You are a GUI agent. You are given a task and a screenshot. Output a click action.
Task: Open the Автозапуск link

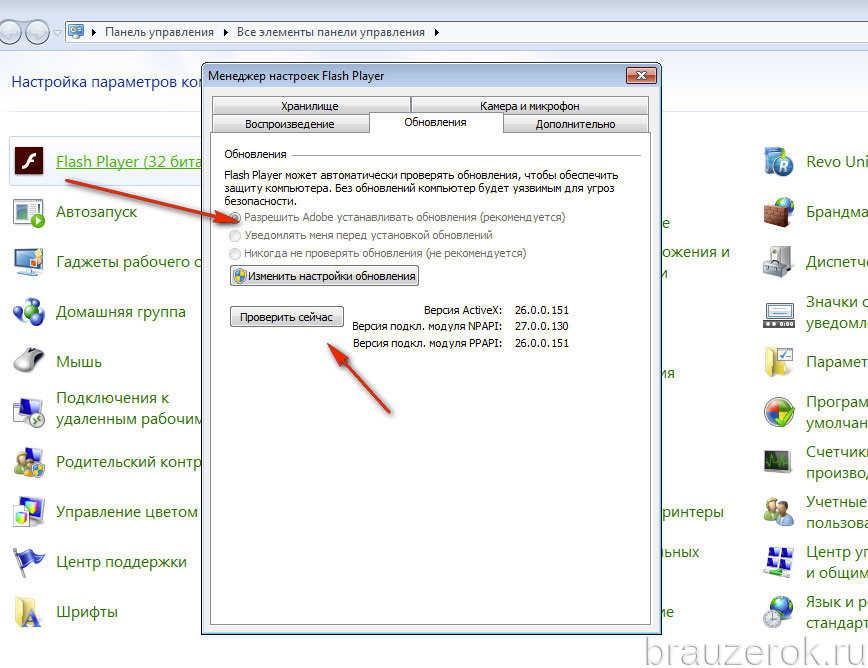pos(97,212)
